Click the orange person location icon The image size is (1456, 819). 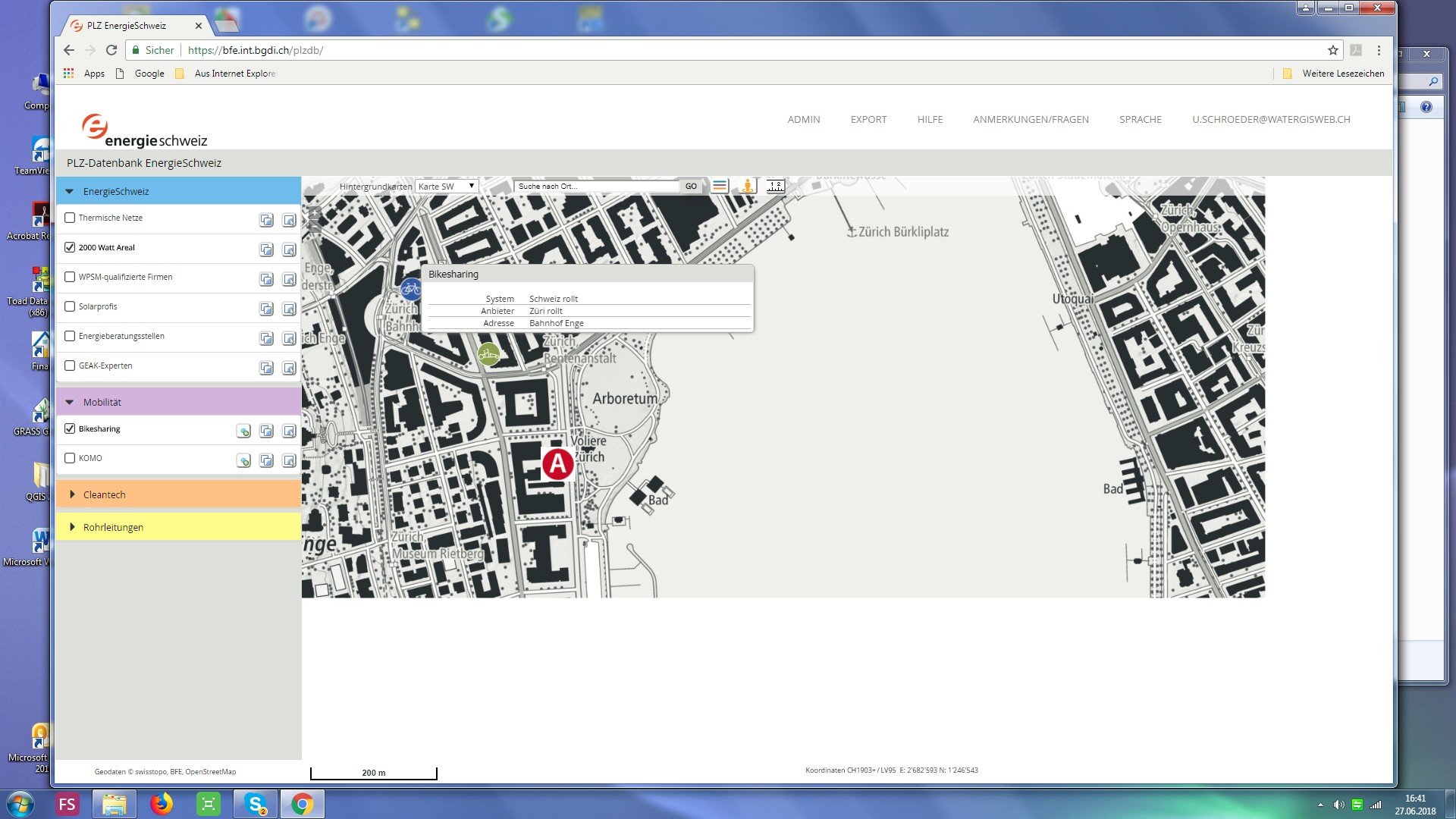pos(748,186)
